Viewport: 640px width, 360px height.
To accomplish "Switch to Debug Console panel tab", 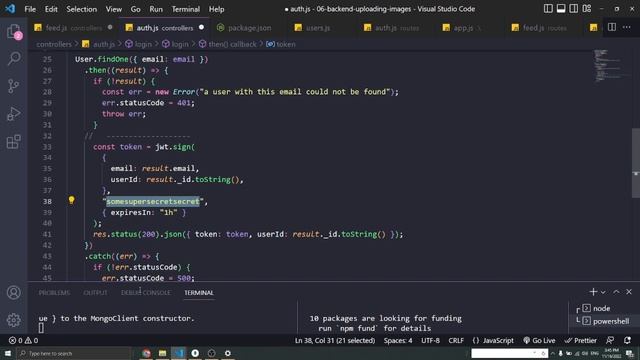I will 146,293.
